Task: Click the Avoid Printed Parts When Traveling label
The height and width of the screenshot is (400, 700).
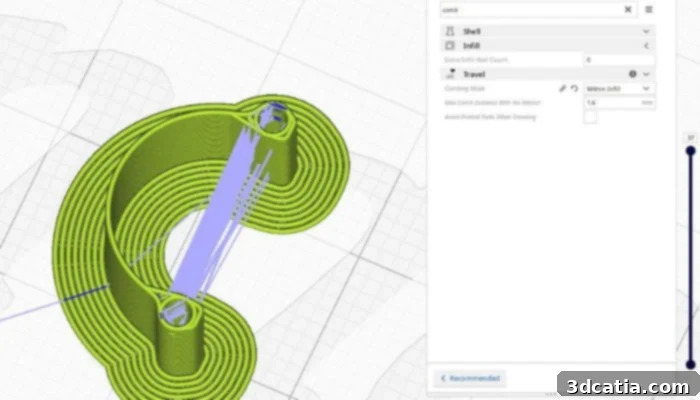Action: tap(490, 117)
